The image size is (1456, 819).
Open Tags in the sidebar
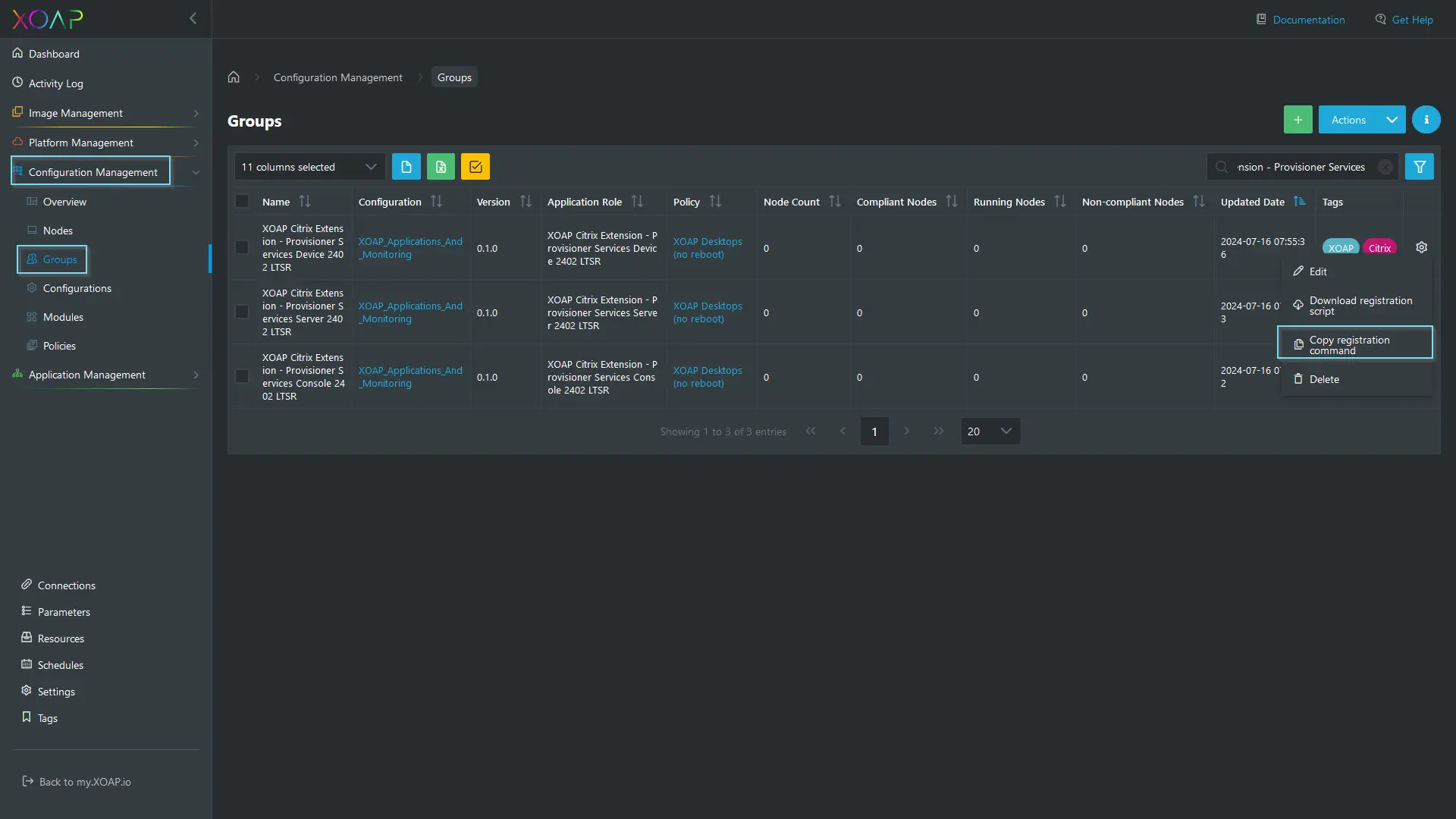click(x=47, y=718)
